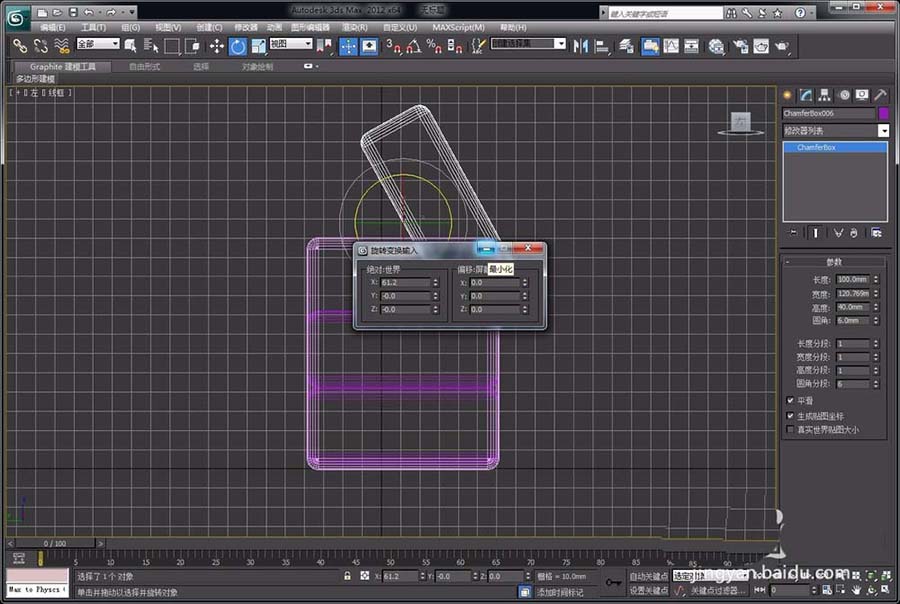This screenshot has height=604, width=900.
Task: Toggle the 平滑 smooth checkbox
Action: [791, 400]
